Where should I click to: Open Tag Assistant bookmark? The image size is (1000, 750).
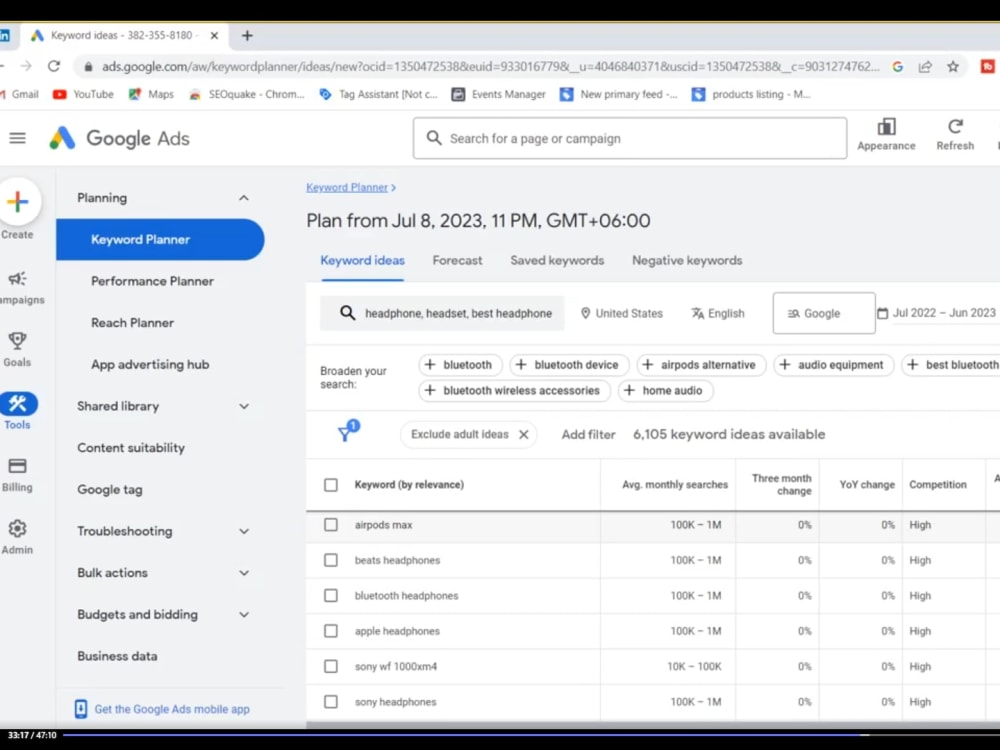click(x=378, y=94)
